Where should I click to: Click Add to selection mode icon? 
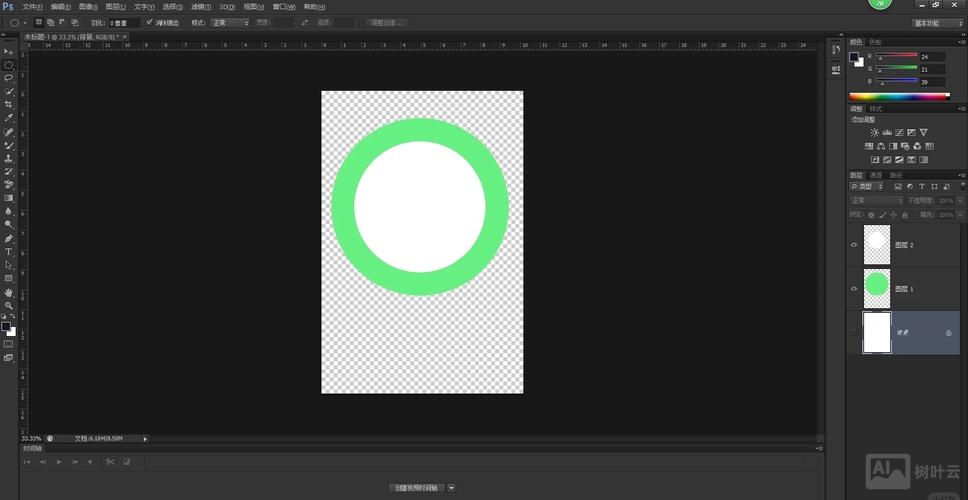click(x=51, y=23)
